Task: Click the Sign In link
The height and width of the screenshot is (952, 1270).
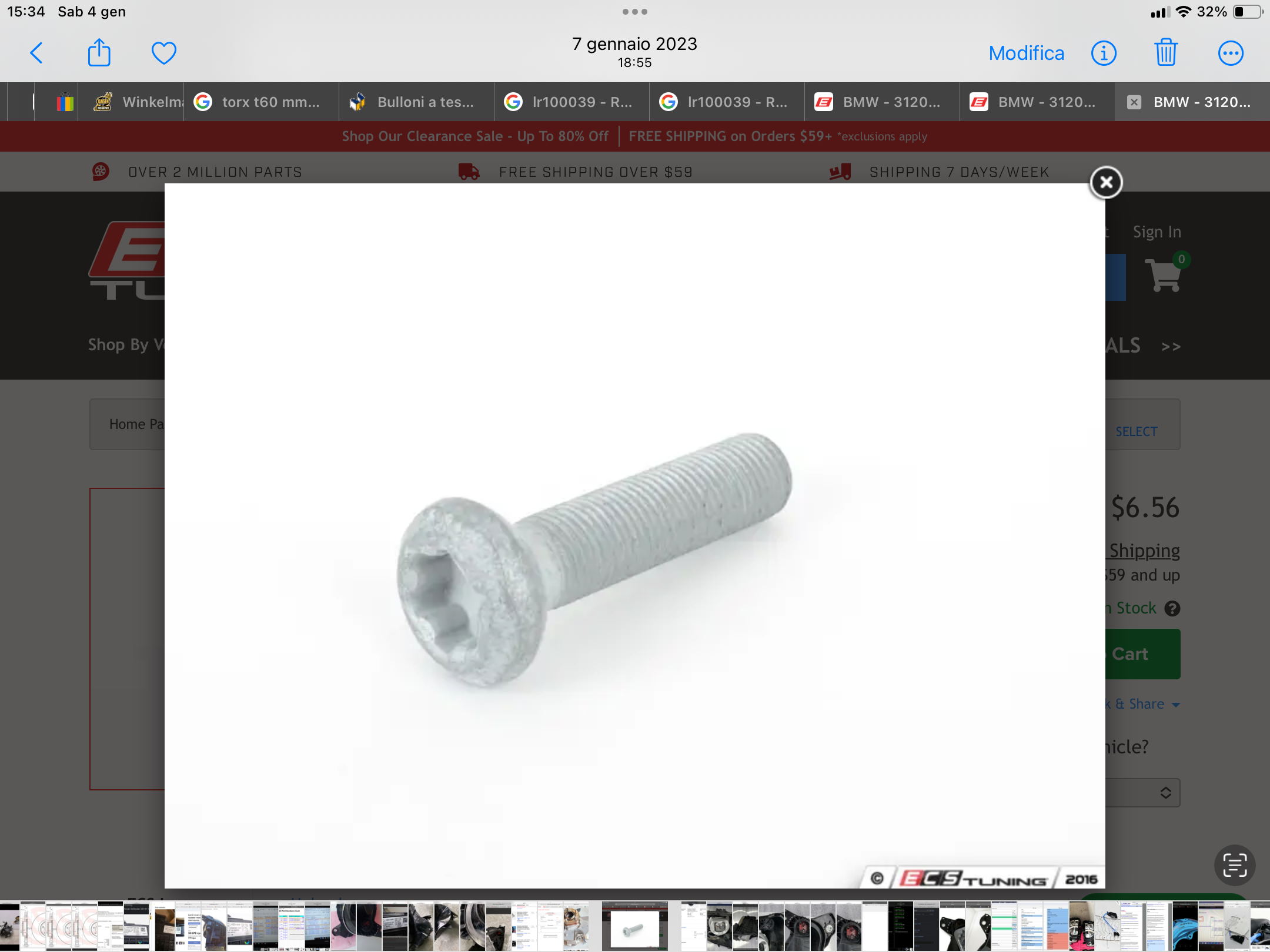Action: [x=1157, y=232]
